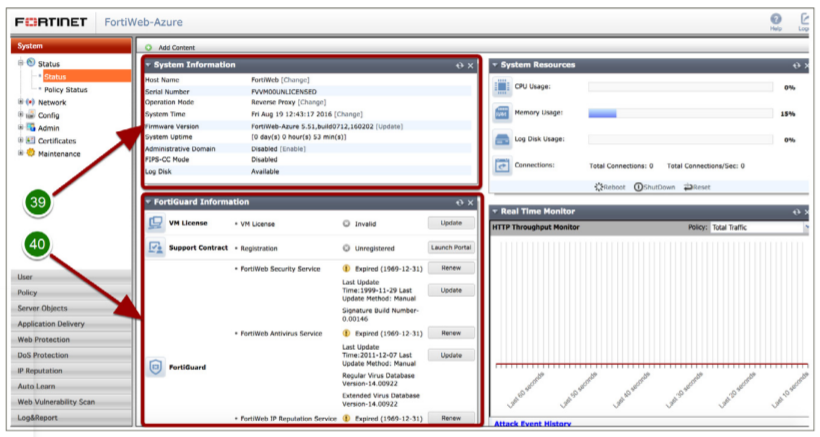This screenshot has width=820, height=437.
Task: Expand the Config tree node
Action: [21, 114]
